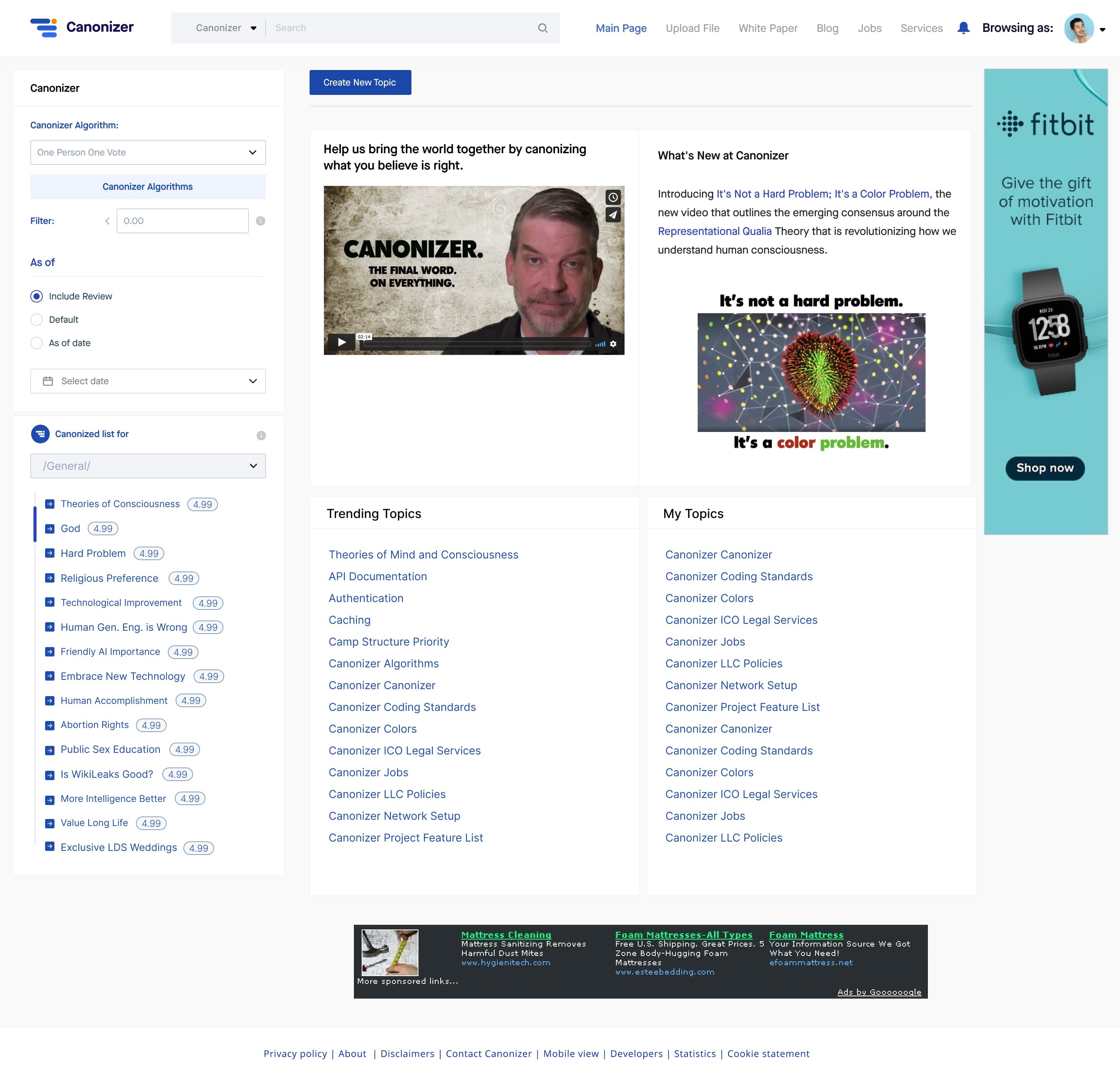Click the arrow icon beside Is WikiLeaks Good?
The width and height of the screenshot is (1120, 1078).
pyautogui.click(x=50, y=775)
